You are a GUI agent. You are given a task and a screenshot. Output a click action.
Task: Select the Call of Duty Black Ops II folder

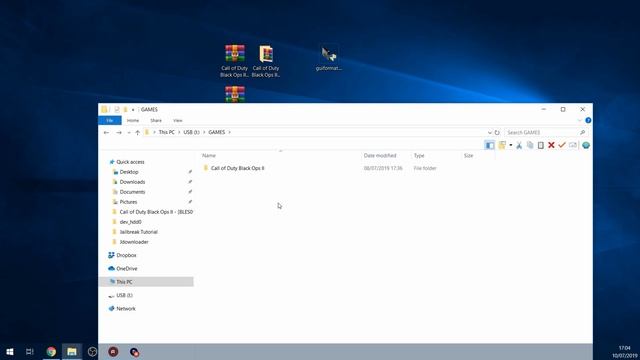[238, 168]
